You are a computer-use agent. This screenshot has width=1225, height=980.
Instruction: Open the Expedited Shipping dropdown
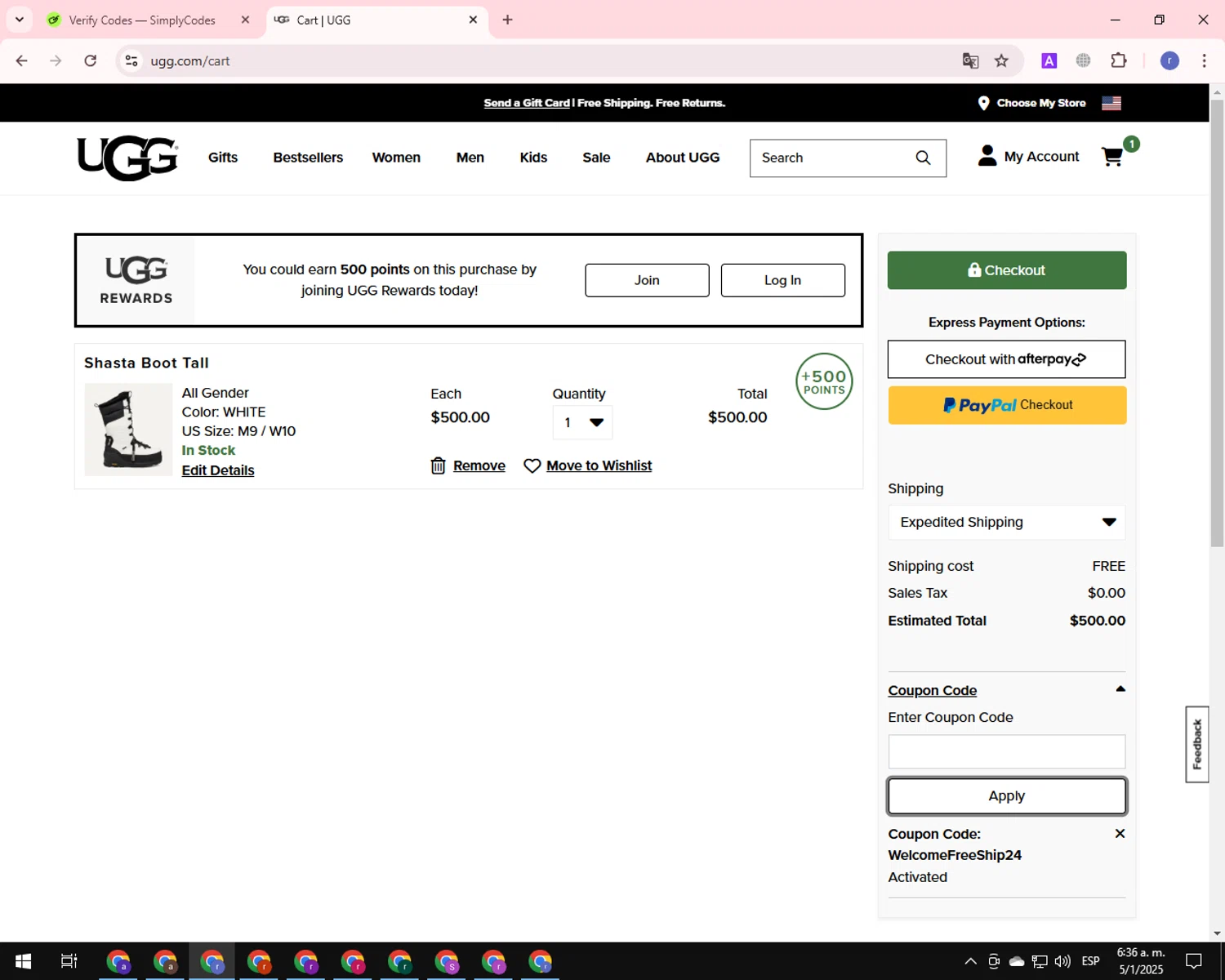point(1007,523)
